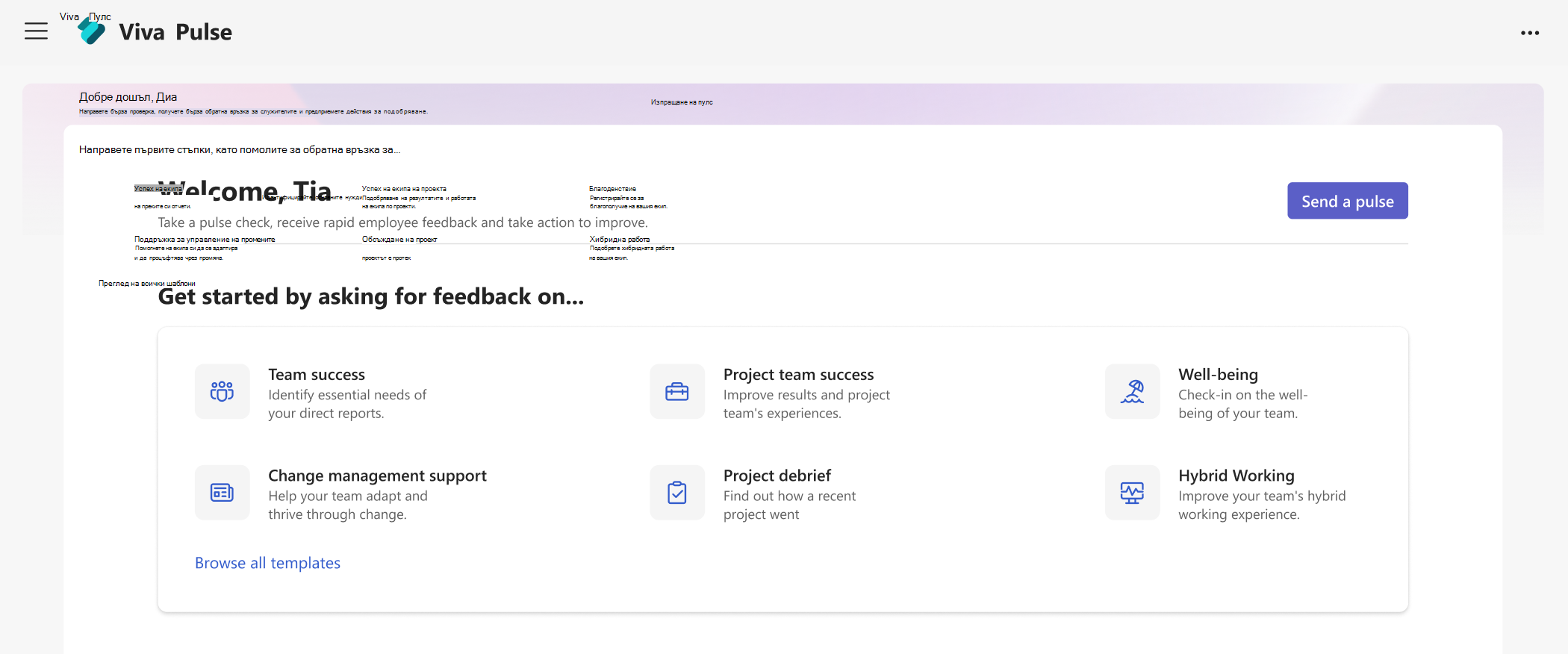Click the Change management support news icon
The image size is (1568, 654).
click(x=222, y=493)
